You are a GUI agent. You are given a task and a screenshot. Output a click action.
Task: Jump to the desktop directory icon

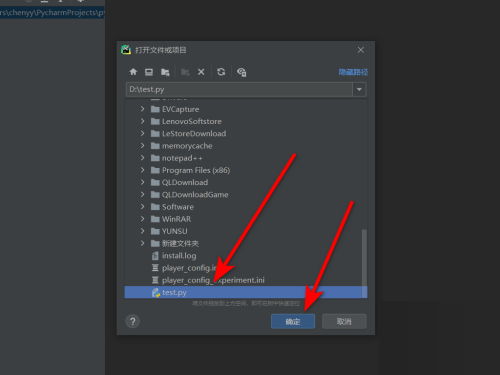(x=149, y=72)
